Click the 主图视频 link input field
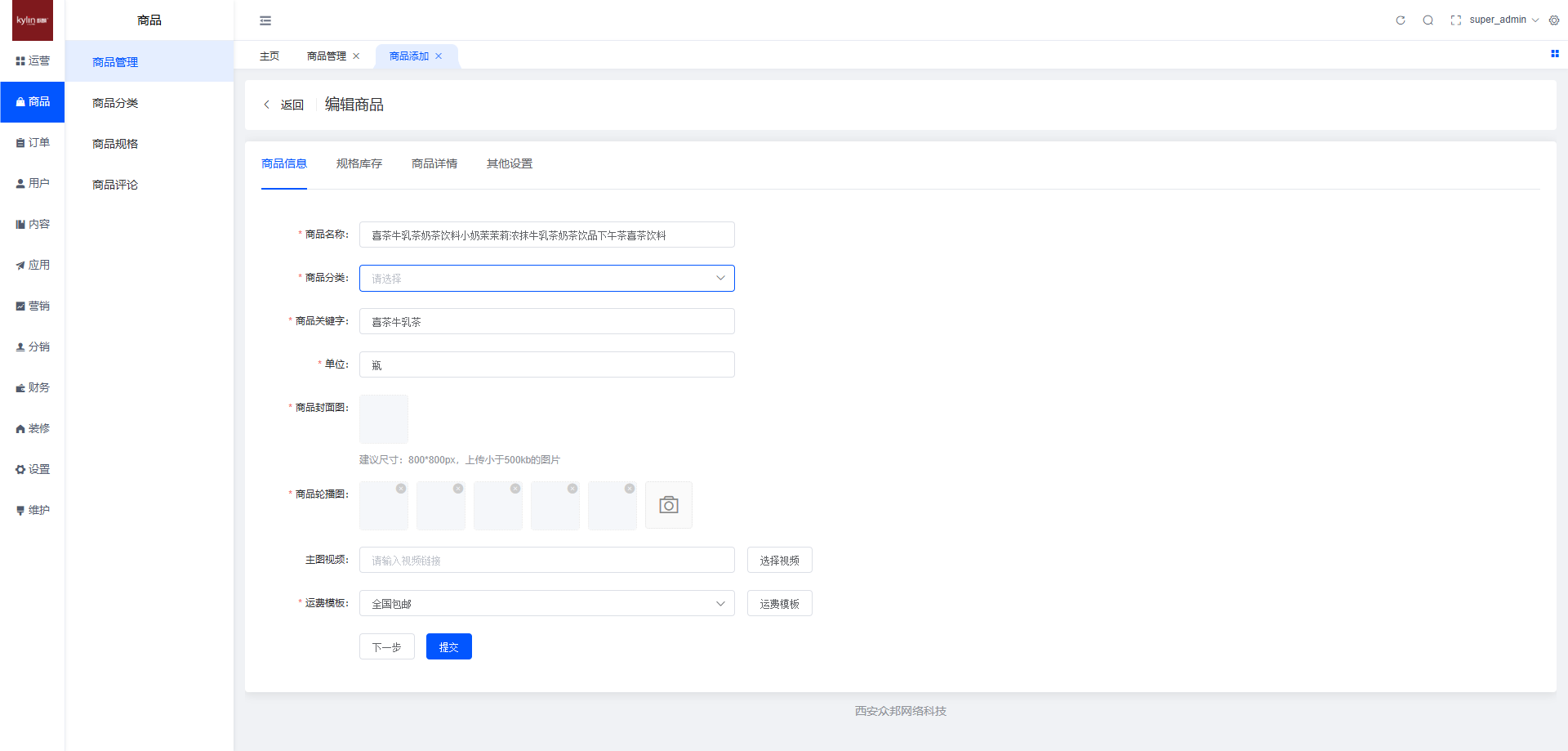 (x=546, y=560)
